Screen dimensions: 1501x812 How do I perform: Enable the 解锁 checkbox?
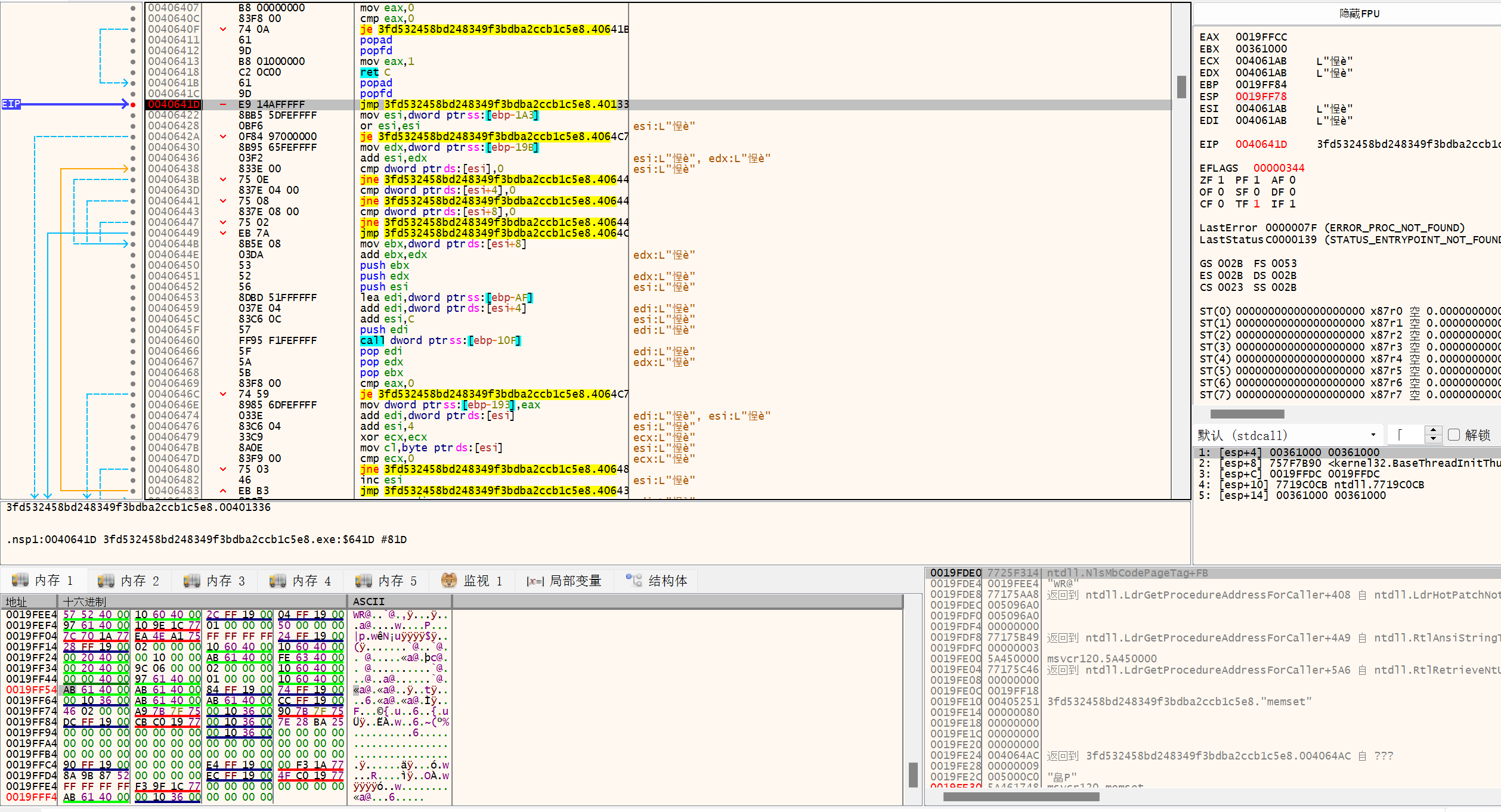(1454, 435)
